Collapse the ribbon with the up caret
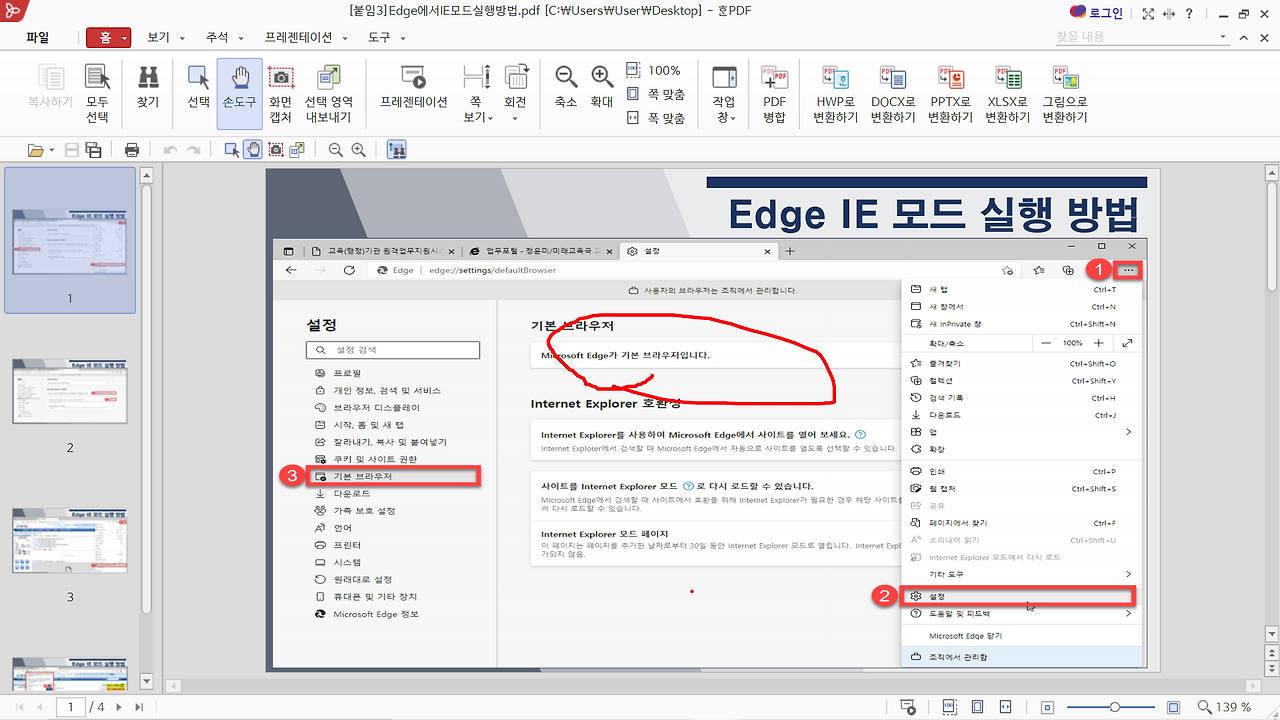1280x720 pixels. coord(1244,37)
